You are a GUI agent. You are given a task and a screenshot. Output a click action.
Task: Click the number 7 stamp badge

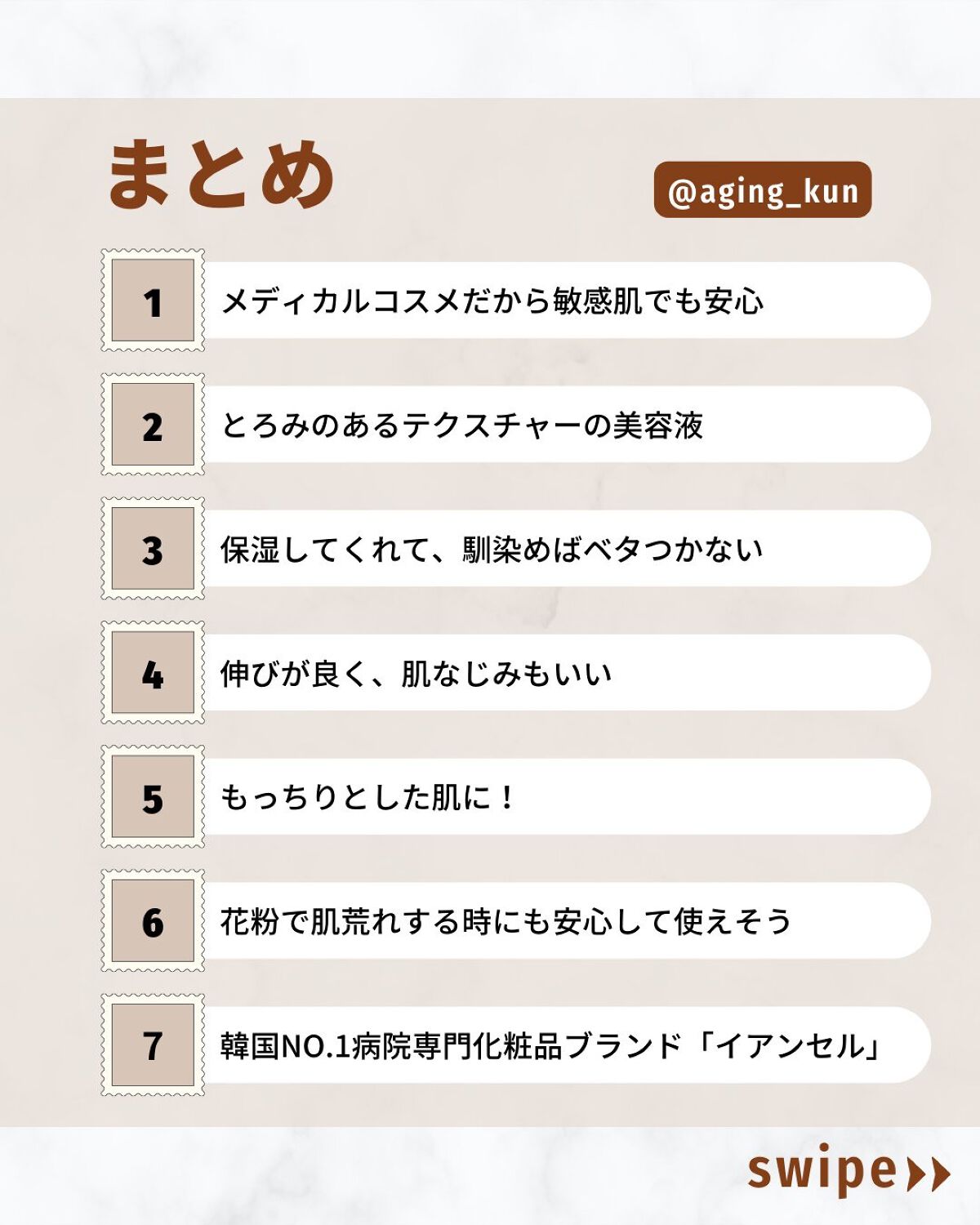click(x=153, y=1045)
